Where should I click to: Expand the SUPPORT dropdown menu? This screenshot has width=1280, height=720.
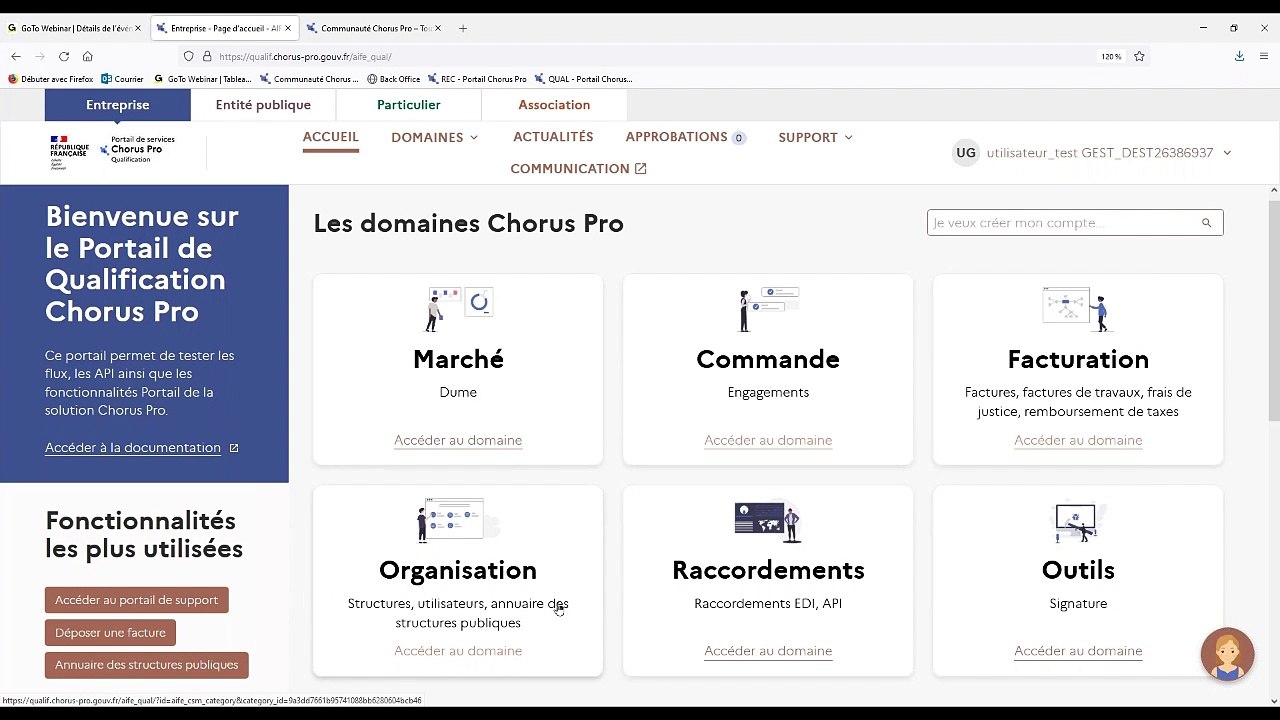815,138
